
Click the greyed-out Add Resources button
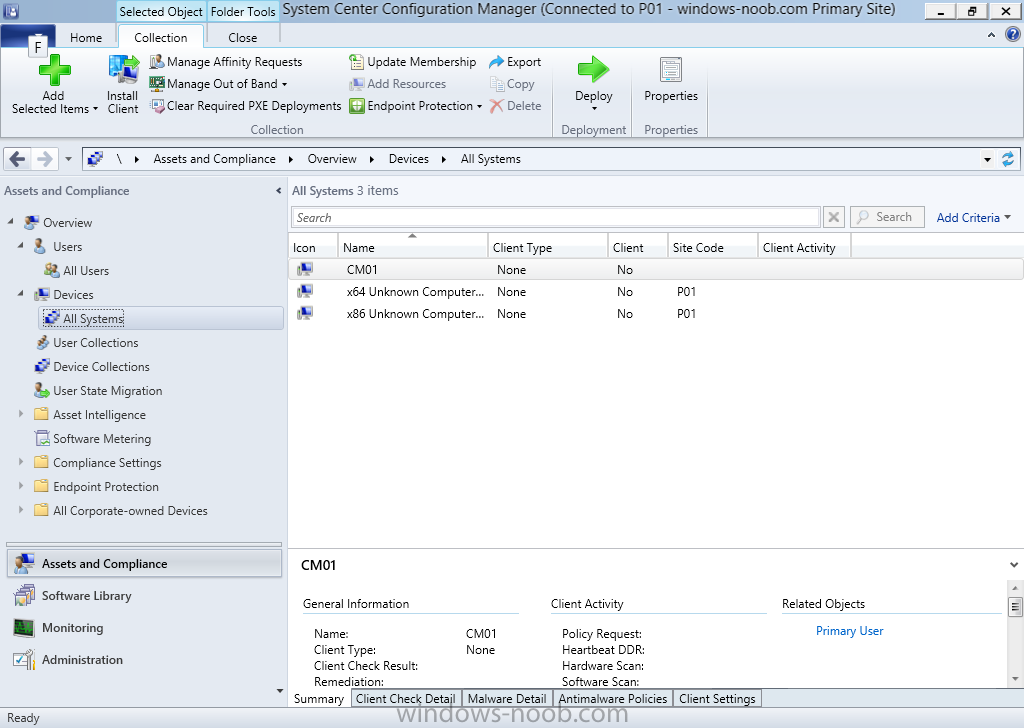398,84
